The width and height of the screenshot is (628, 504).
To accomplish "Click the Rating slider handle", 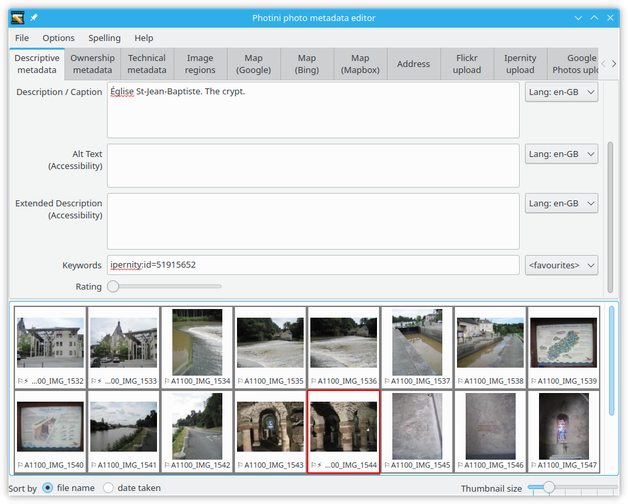I will pyautogui.click(x=113, y=286).
